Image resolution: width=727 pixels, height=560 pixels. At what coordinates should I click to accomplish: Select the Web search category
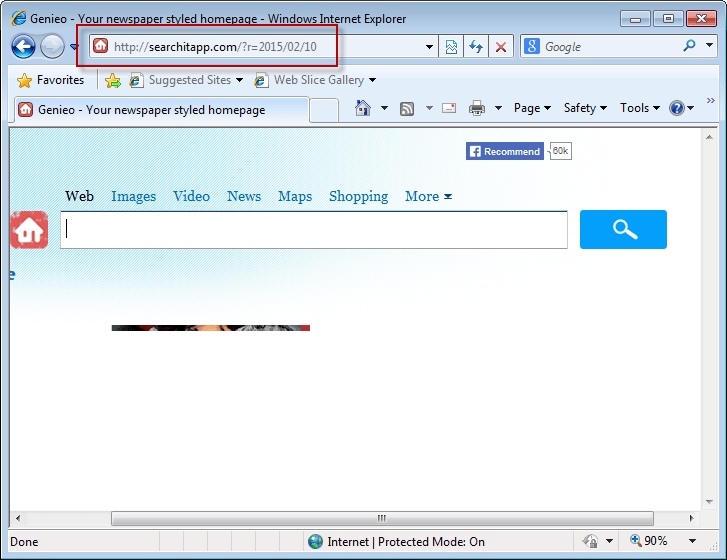coord(79,196)
